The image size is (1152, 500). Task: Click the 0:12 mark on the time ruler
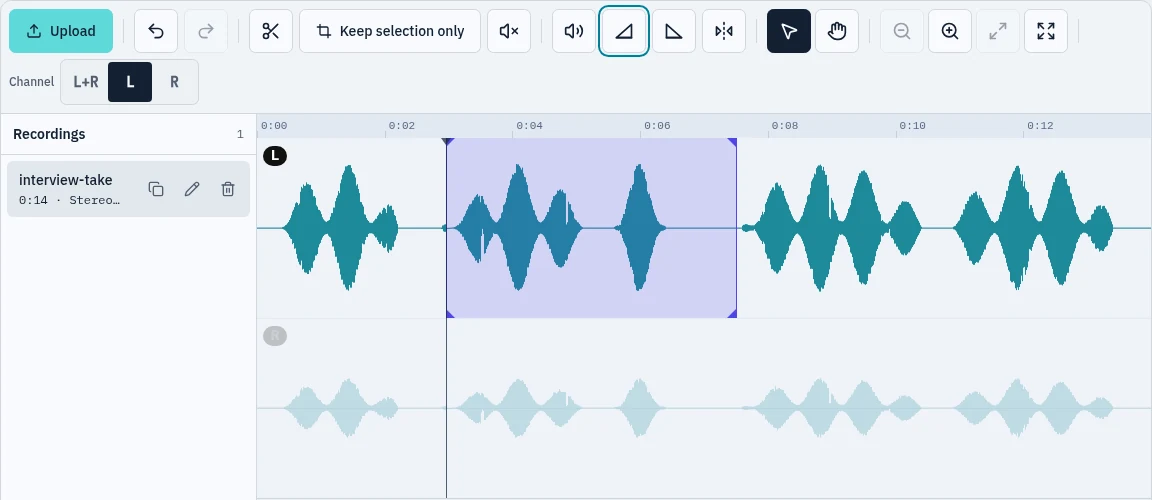(1040, 126)
